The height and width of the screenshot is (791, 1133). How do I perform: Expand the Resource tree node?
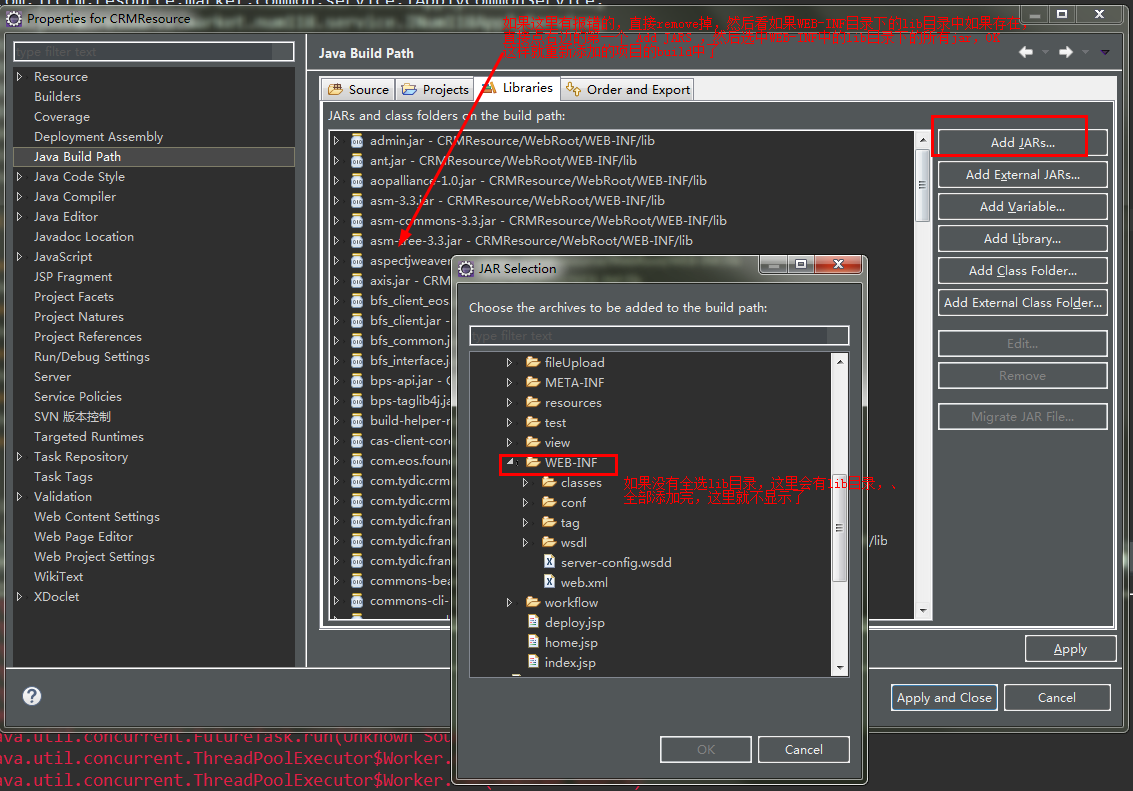pos(20,77)
